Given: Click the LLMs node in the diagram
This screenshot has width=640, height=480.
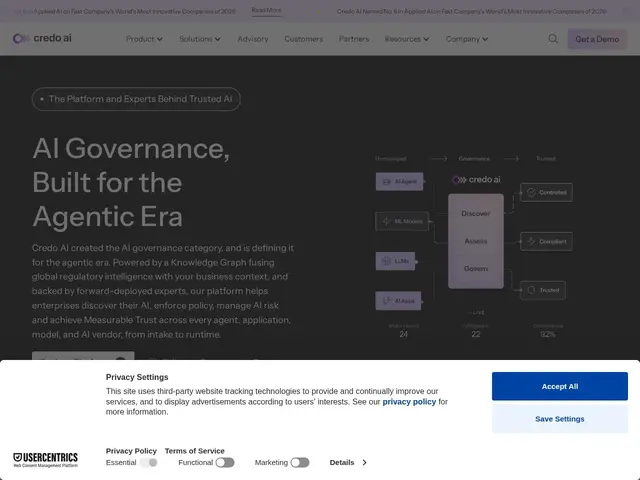Looking at the screenshot, I should (x=395, y=261).
